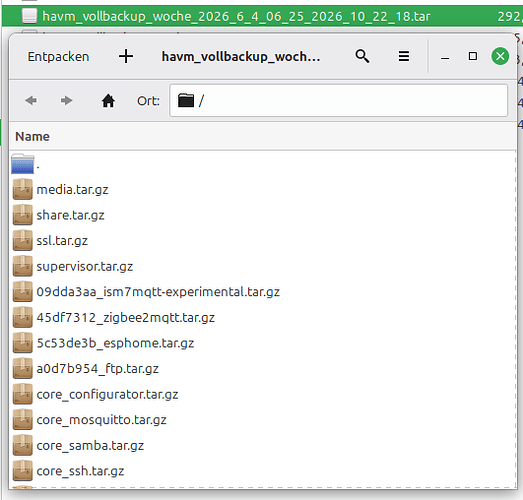This screenshot has width=523, height=500.
Task: Select share.tar.gz file name
Action: [70, 215]
